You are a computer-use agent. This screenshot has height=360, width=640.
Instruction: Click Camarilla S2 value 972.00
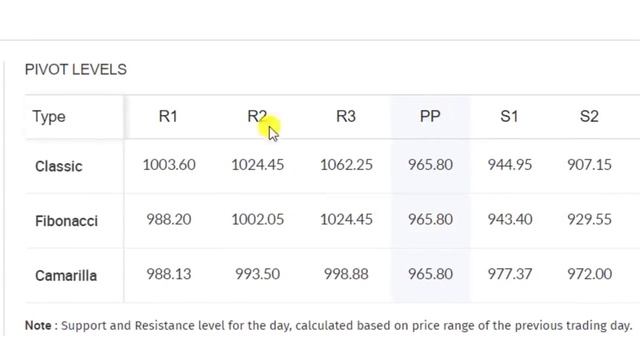click(x=589, y=274)
